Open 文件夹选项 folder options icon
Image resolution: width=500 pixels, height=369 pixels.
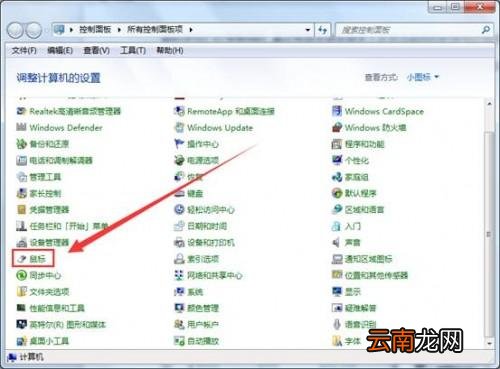pos(22,292)
